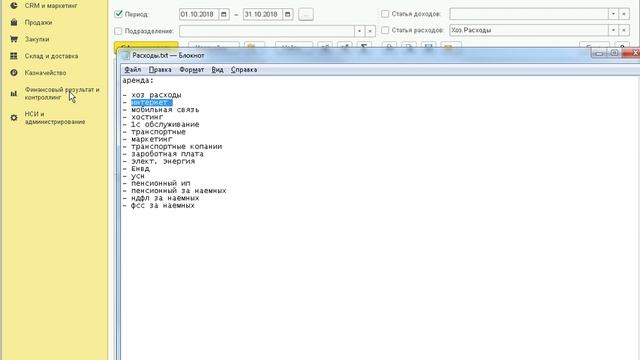This screenshot has width=640, height=360.
Task: Clear the Подразделение field with its x button
Action: click(x=370, y=31)
